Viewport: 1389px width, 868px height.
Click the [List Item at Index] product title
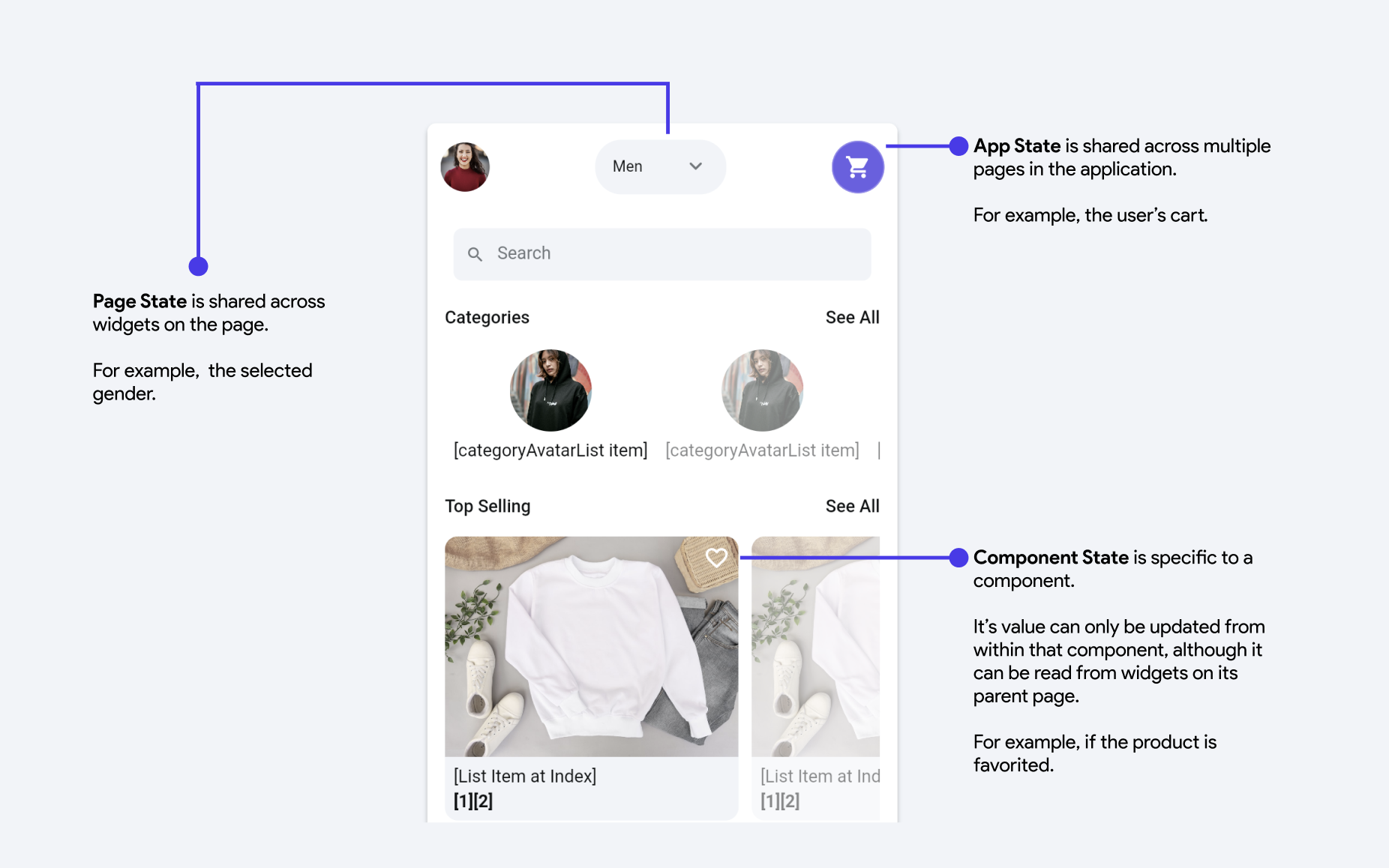(x=525, y=777)
